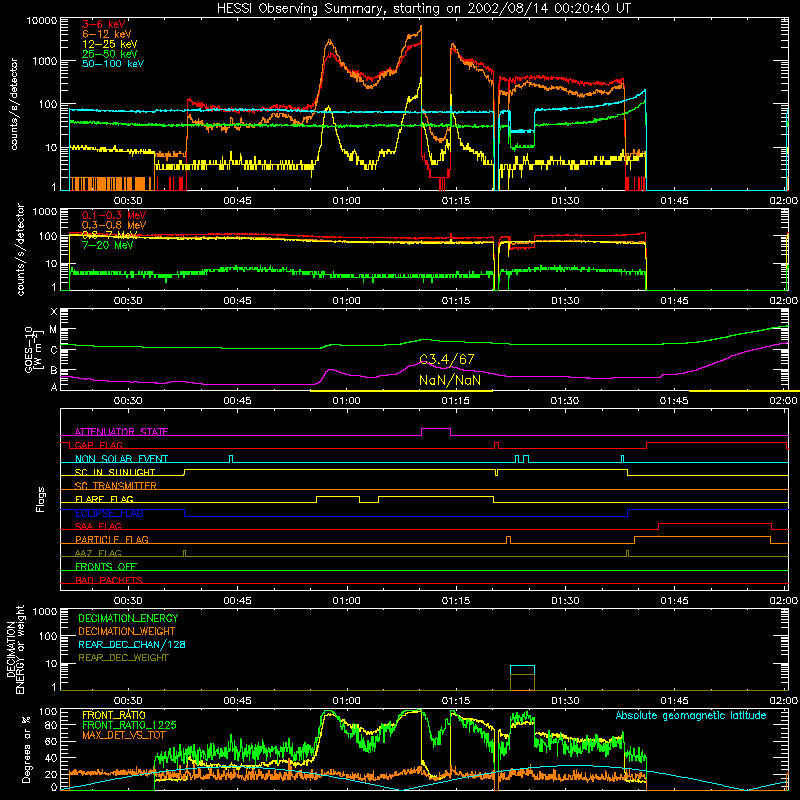The image size is (800, 800).
Task: Click the BAD_PACKETS flag label
Action: tap(109, 580)
